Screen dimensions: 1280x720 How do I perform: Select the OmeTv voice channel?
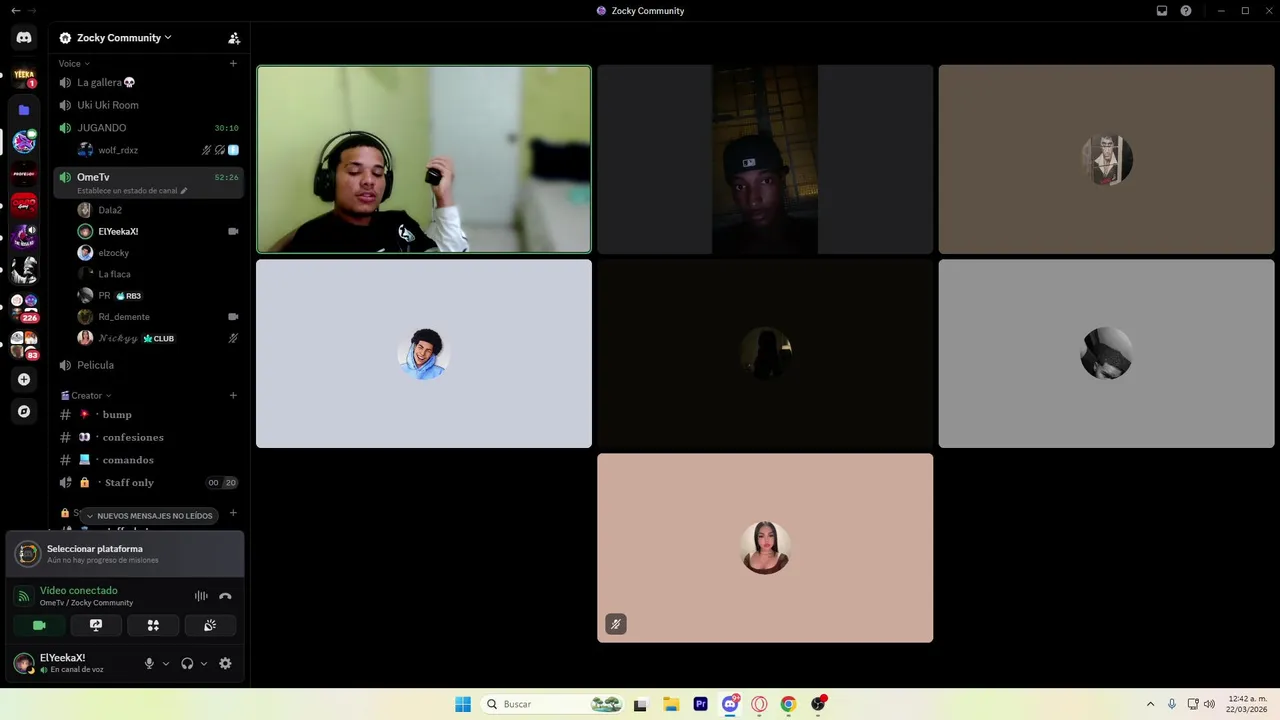148,182
